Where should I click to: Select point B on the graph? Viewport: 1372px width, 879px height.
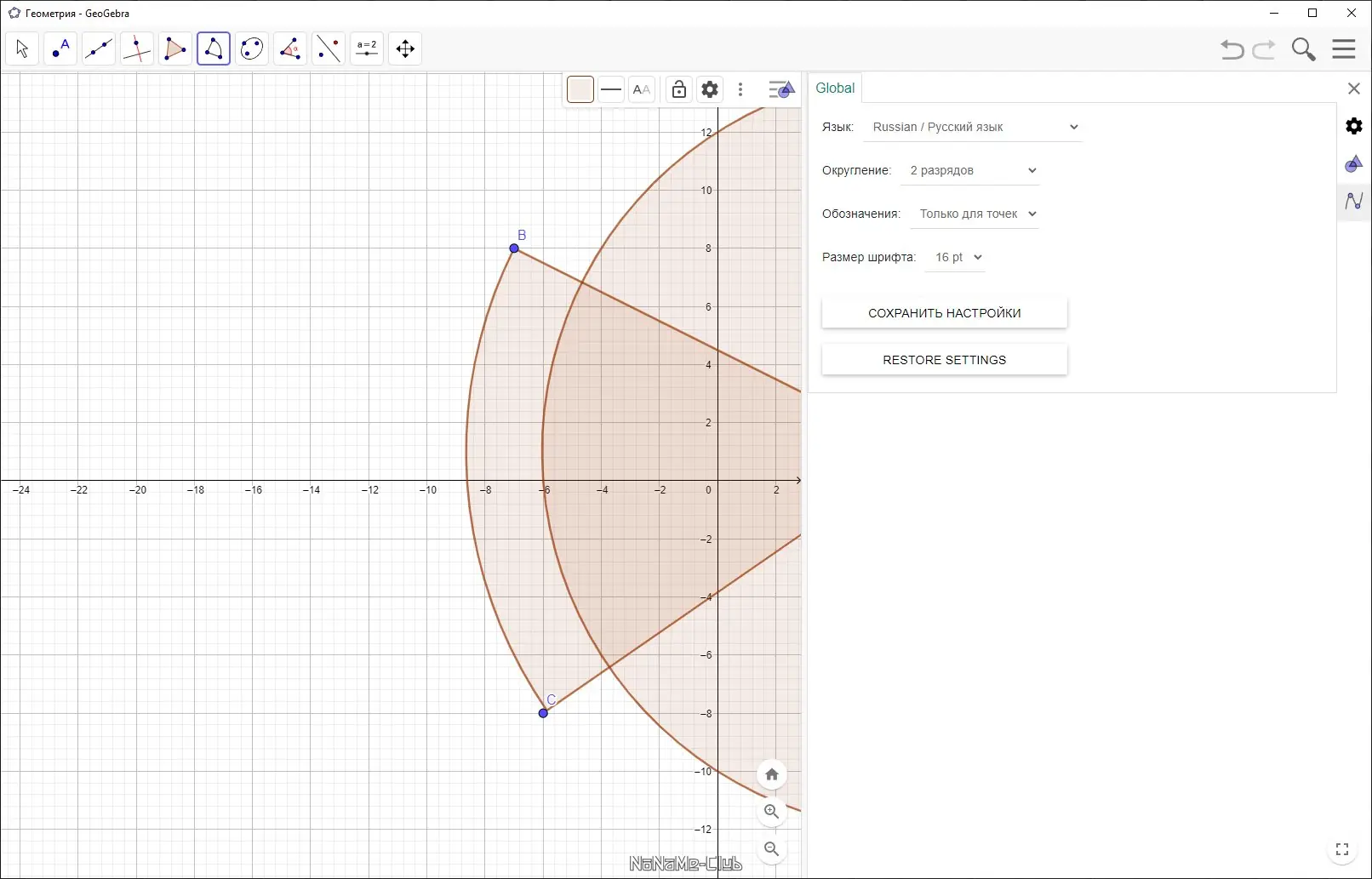[x=514, y=248]
